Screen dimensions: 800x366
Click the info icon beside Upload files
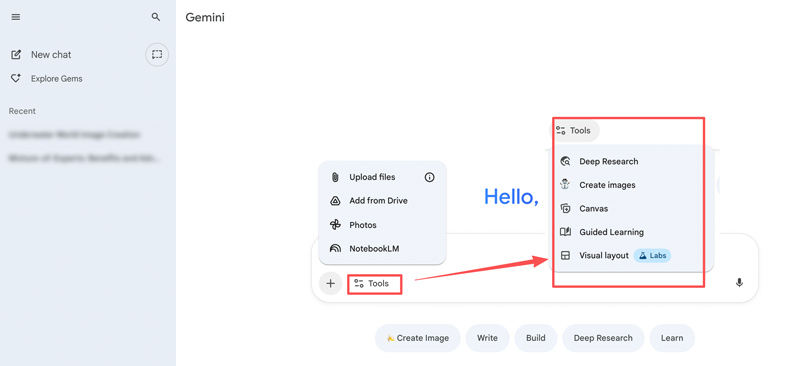(430, 177)
